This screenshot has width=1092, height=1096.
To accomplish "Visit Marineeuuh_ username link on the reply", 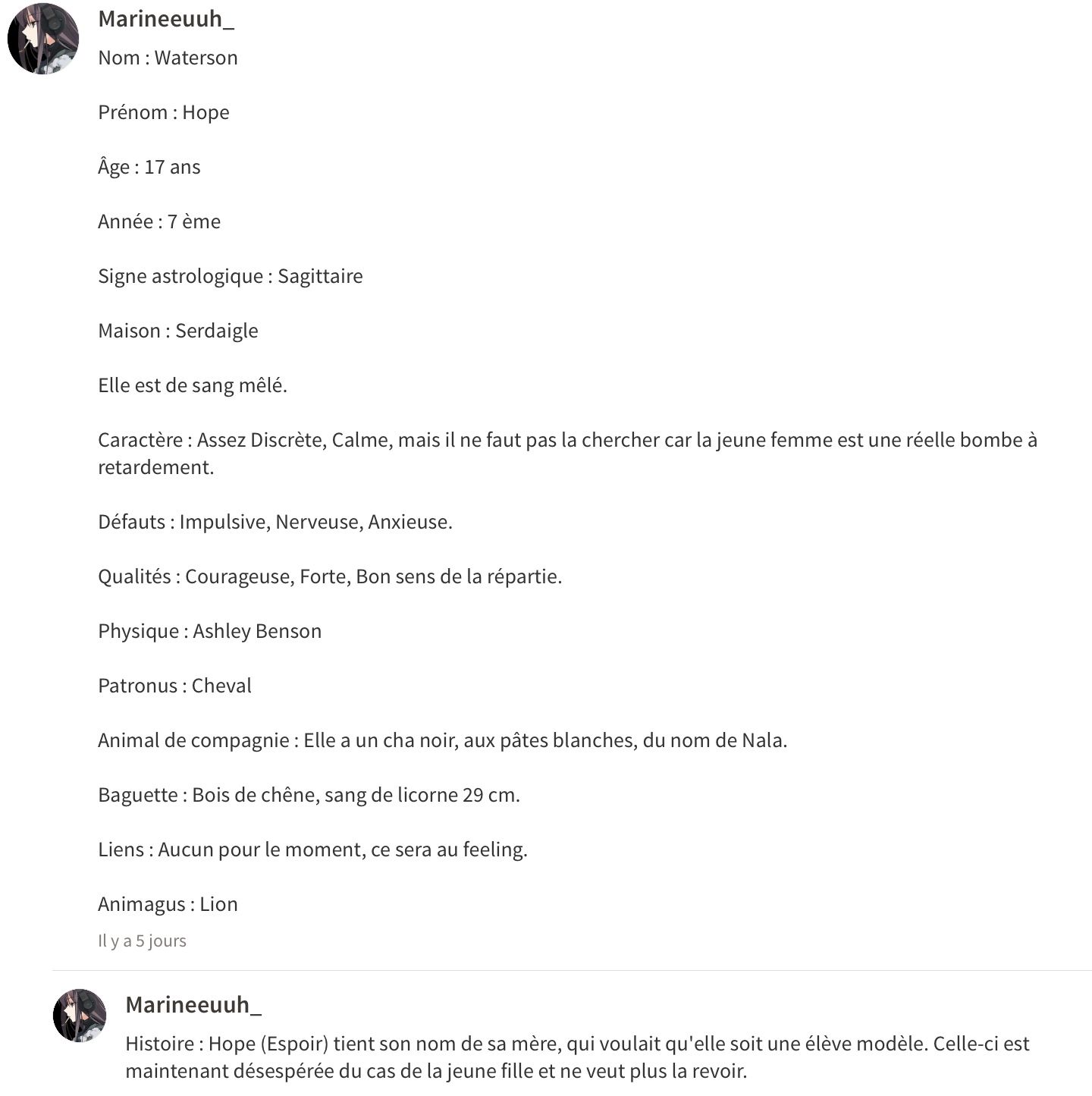I will click(x=193, y=1005).
